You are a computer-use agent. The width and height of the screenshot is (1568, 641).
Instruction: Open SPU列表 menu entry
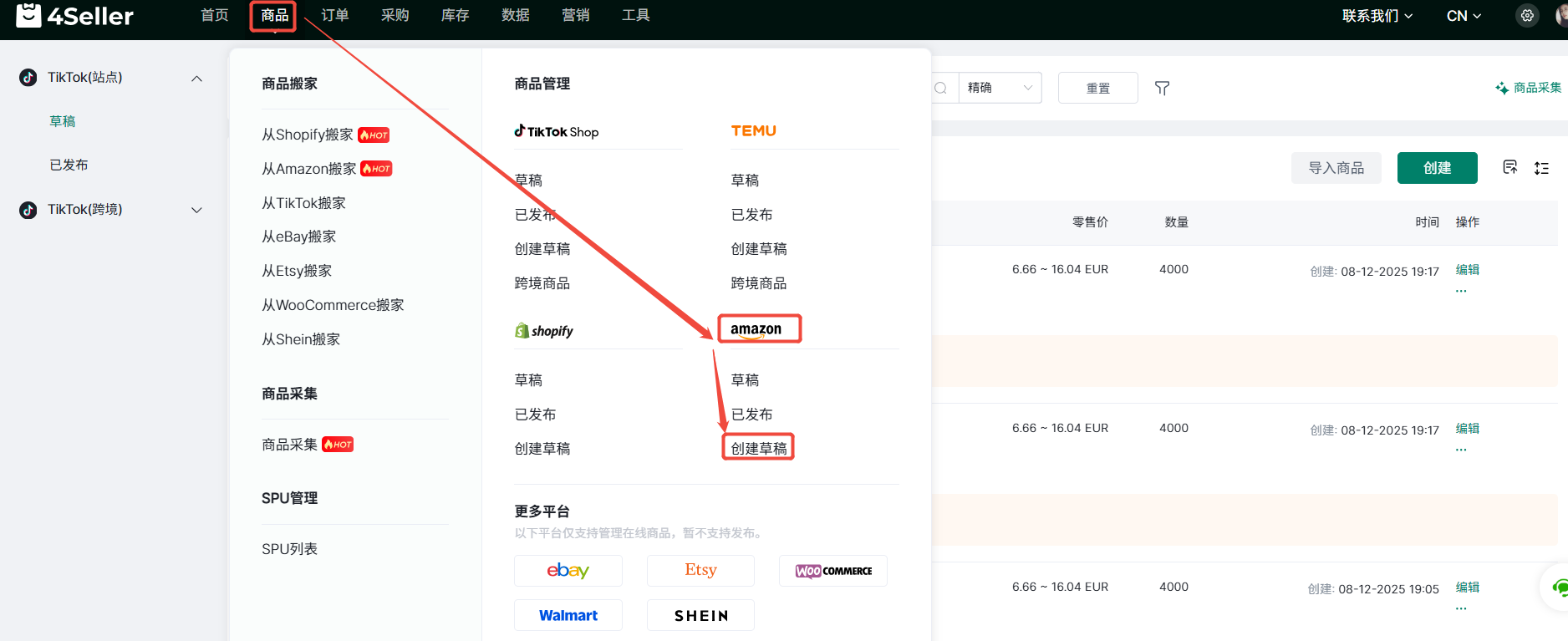pos(289,549)
